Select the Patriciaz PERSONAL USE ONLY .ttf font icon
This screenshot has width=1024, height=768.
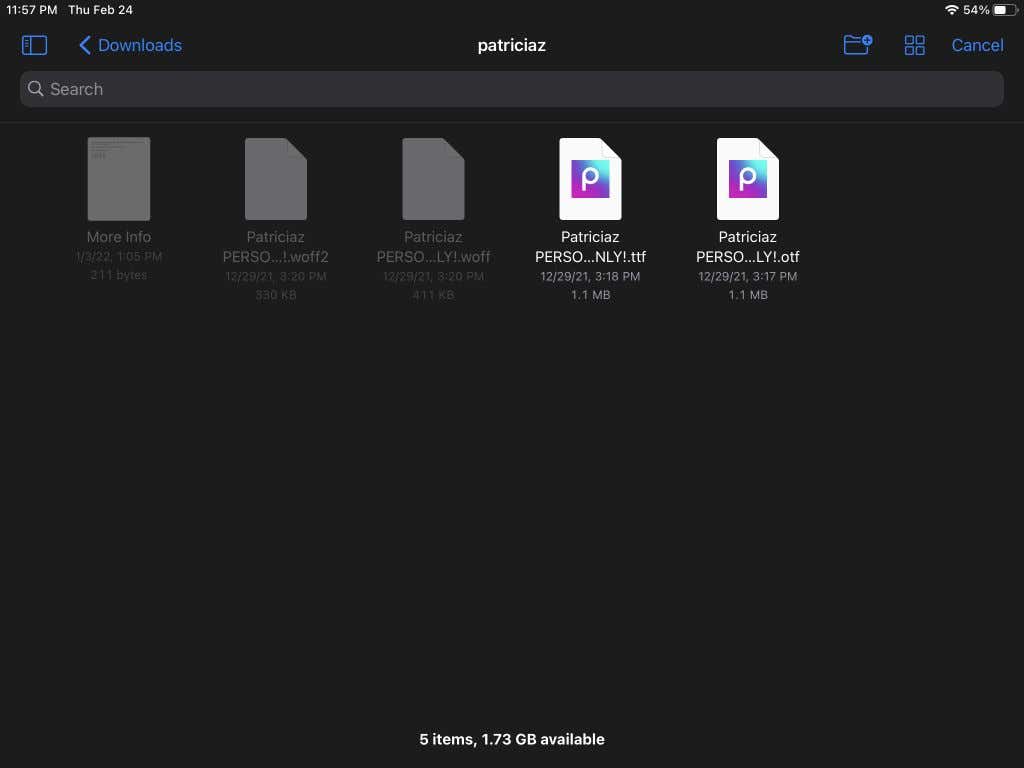click(x=590, y=178)
